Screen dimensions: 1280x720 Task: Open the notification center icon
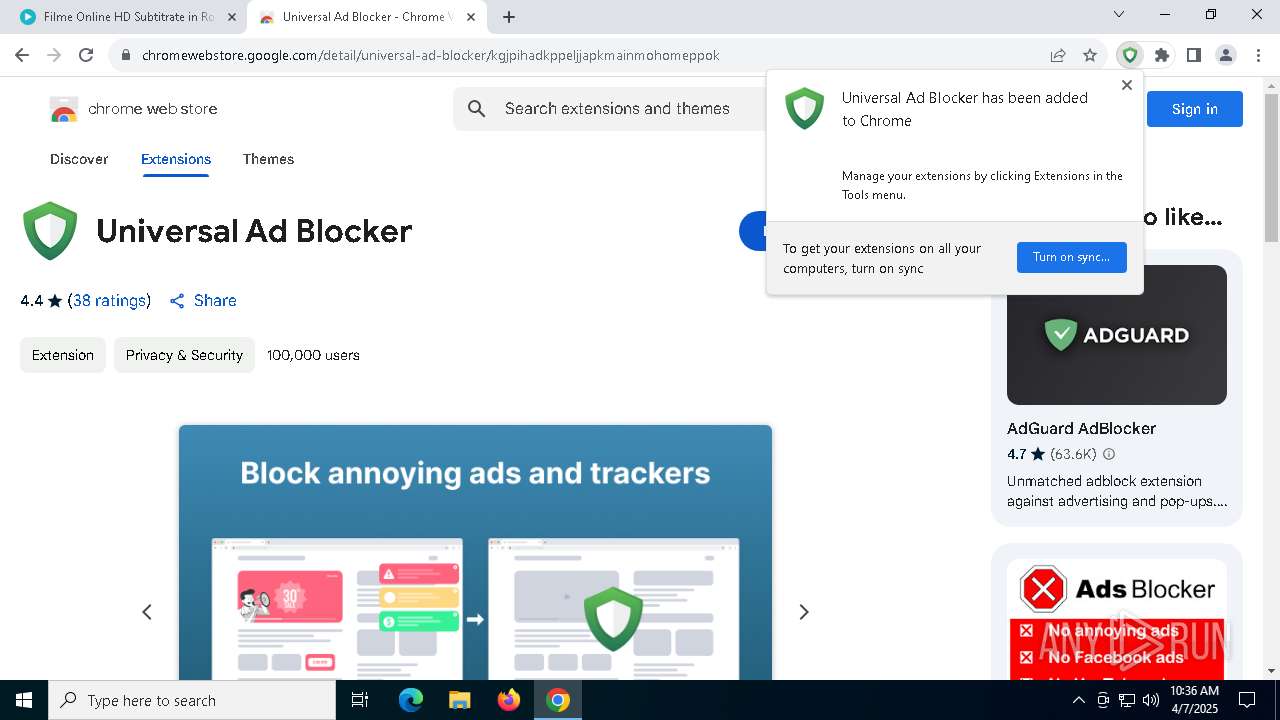tap(1247, 700)
